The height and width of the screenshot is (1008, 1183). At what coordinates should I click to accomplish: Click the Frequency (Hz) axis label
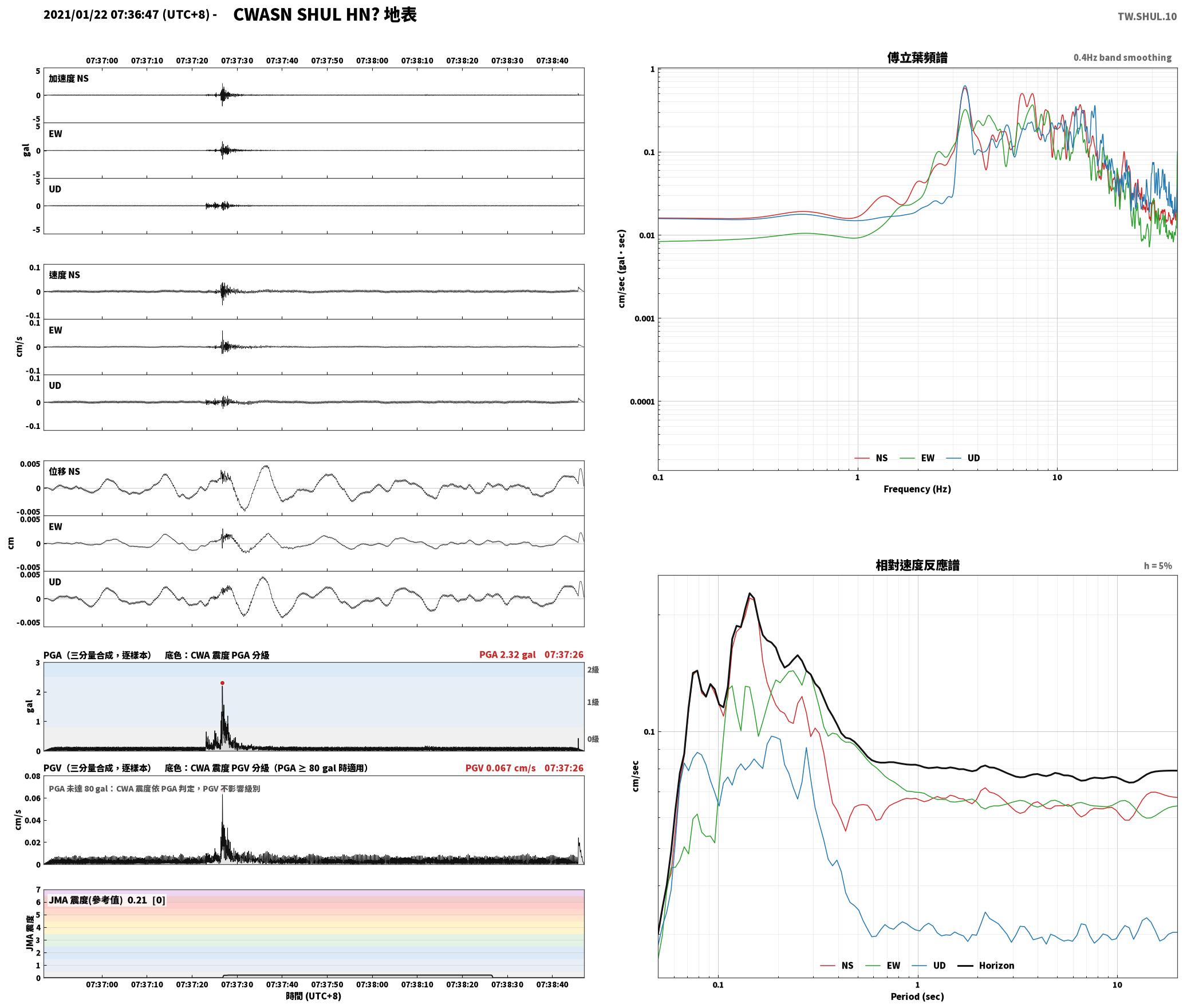pos(917,489)
